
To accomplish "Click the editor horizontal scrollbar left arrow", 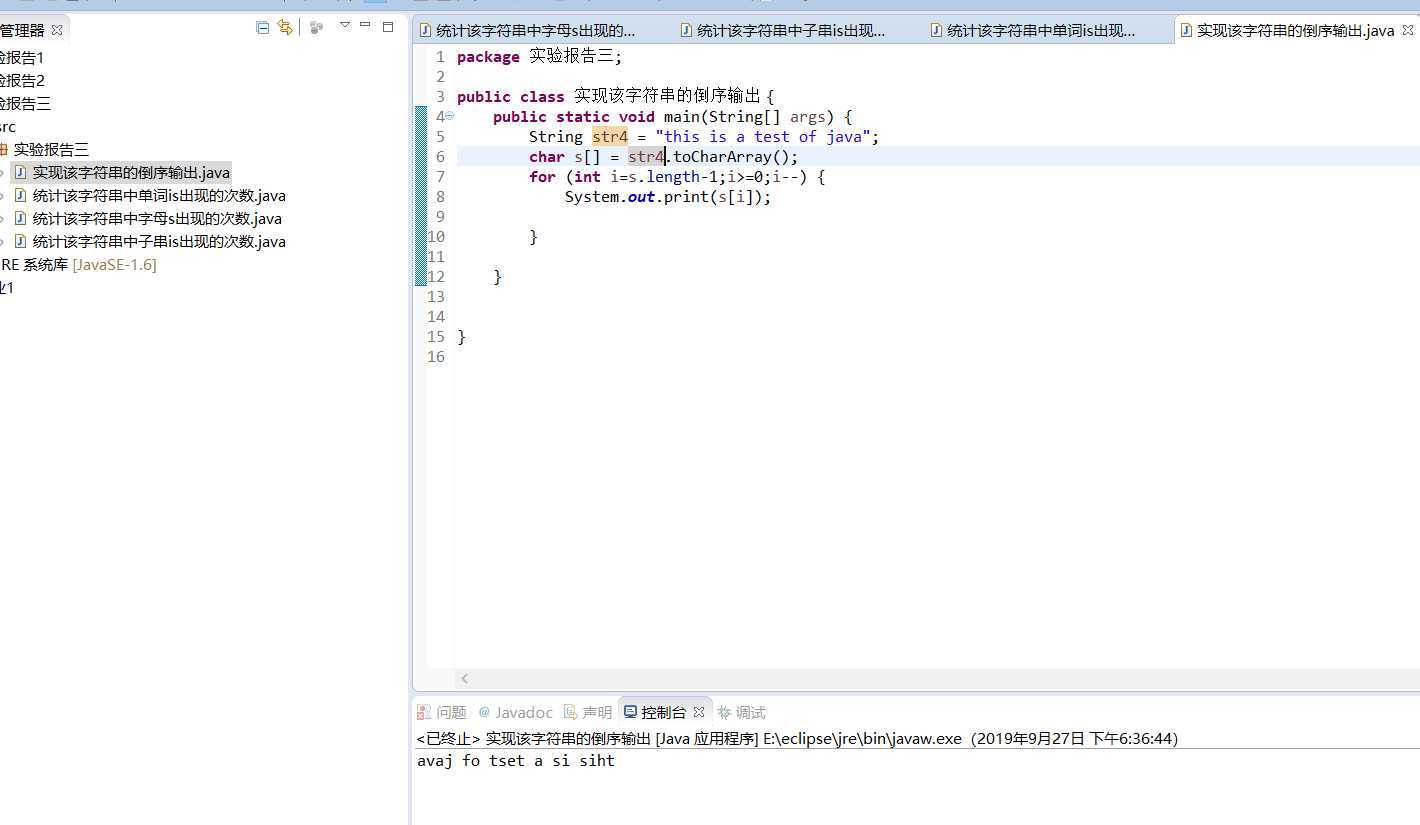I will click(465, 679).
